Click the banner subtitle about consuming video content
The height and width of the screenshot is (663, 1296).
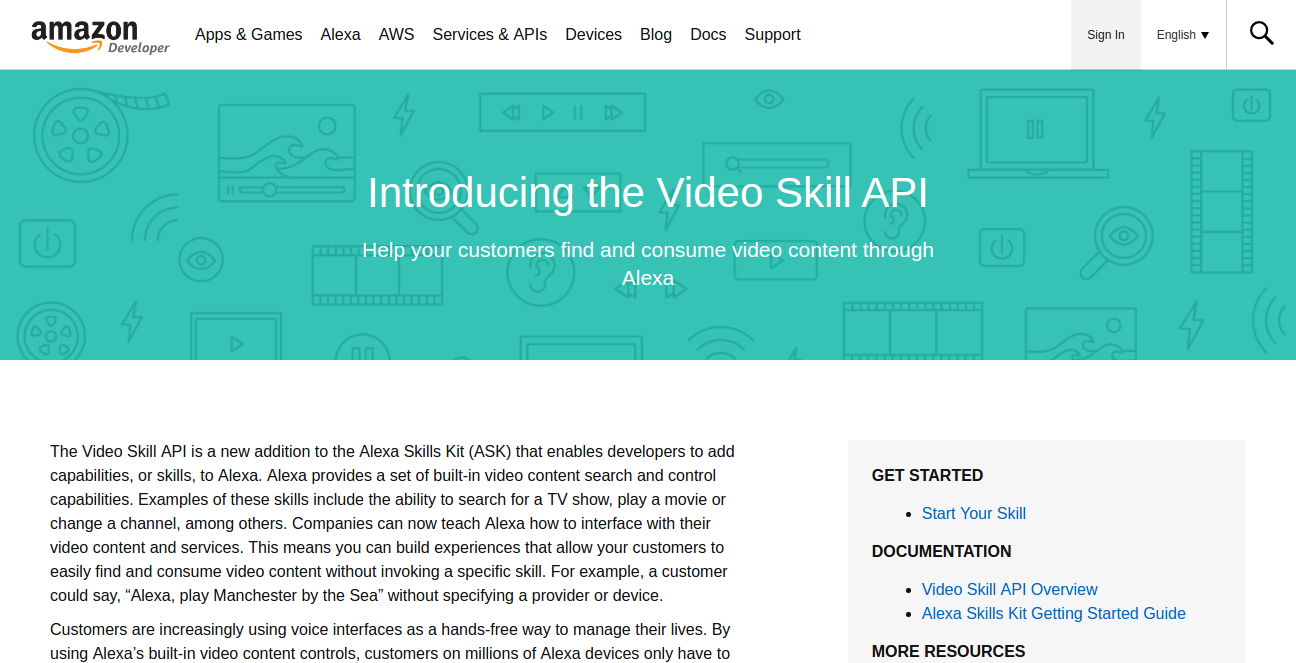pos(648,264)
